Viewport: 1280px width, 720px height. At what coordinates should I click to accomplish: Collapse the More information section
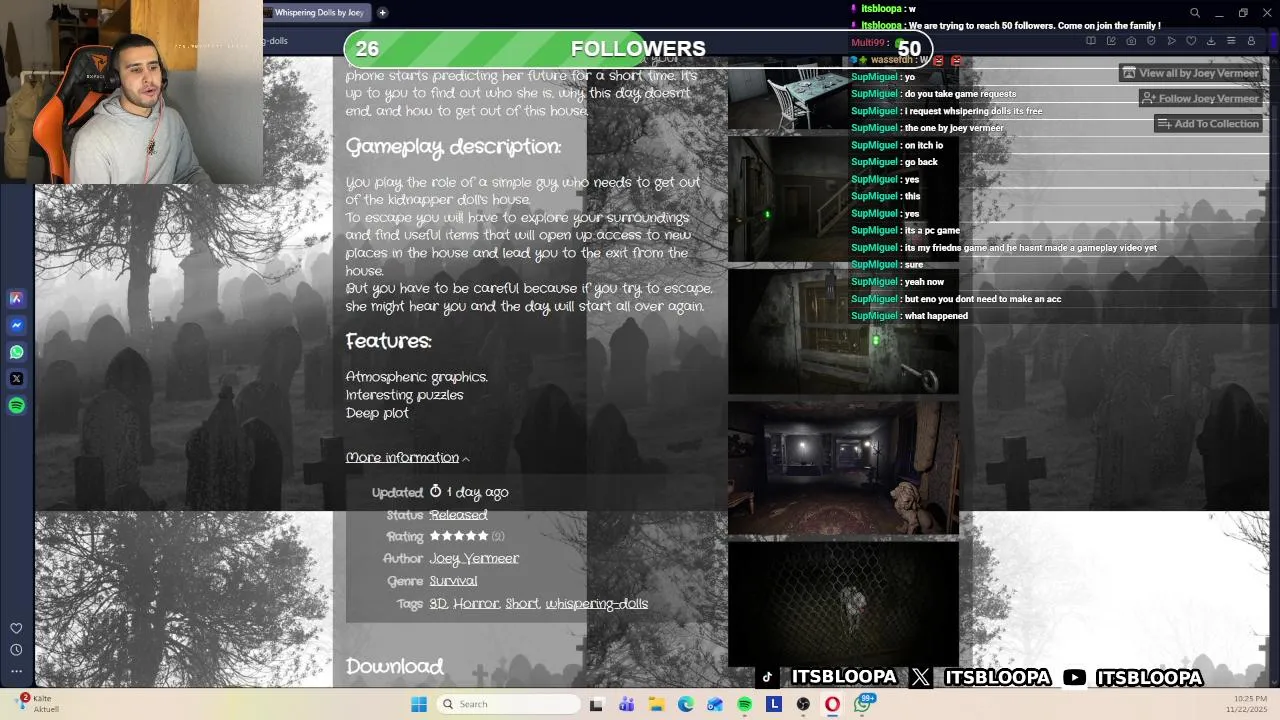408,458
